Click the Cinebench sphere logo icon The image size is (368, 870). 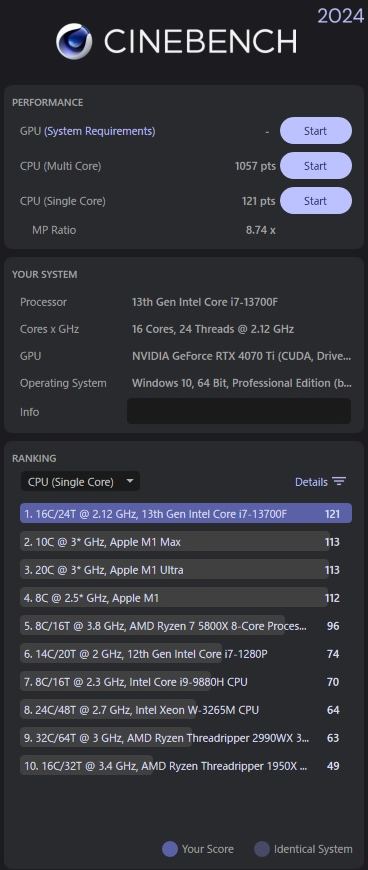click(x=74, y=41)
